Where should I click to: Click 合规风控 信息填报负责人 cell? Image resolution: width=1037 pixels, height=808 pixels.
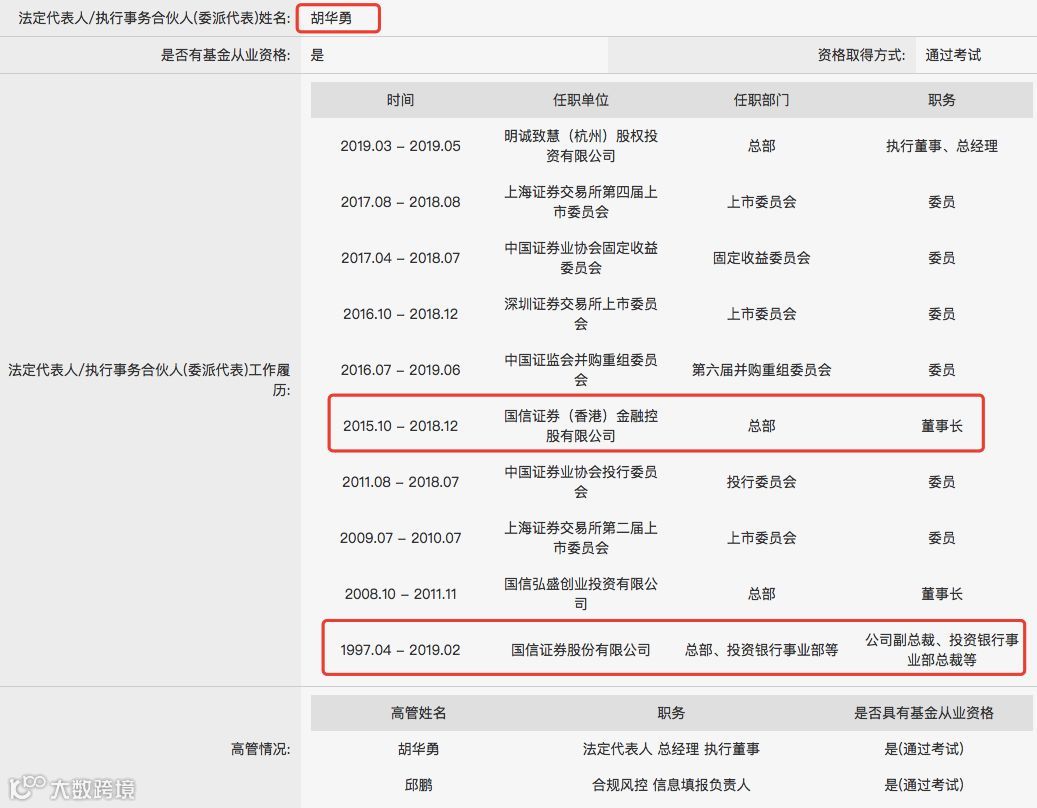pos(671,785)
